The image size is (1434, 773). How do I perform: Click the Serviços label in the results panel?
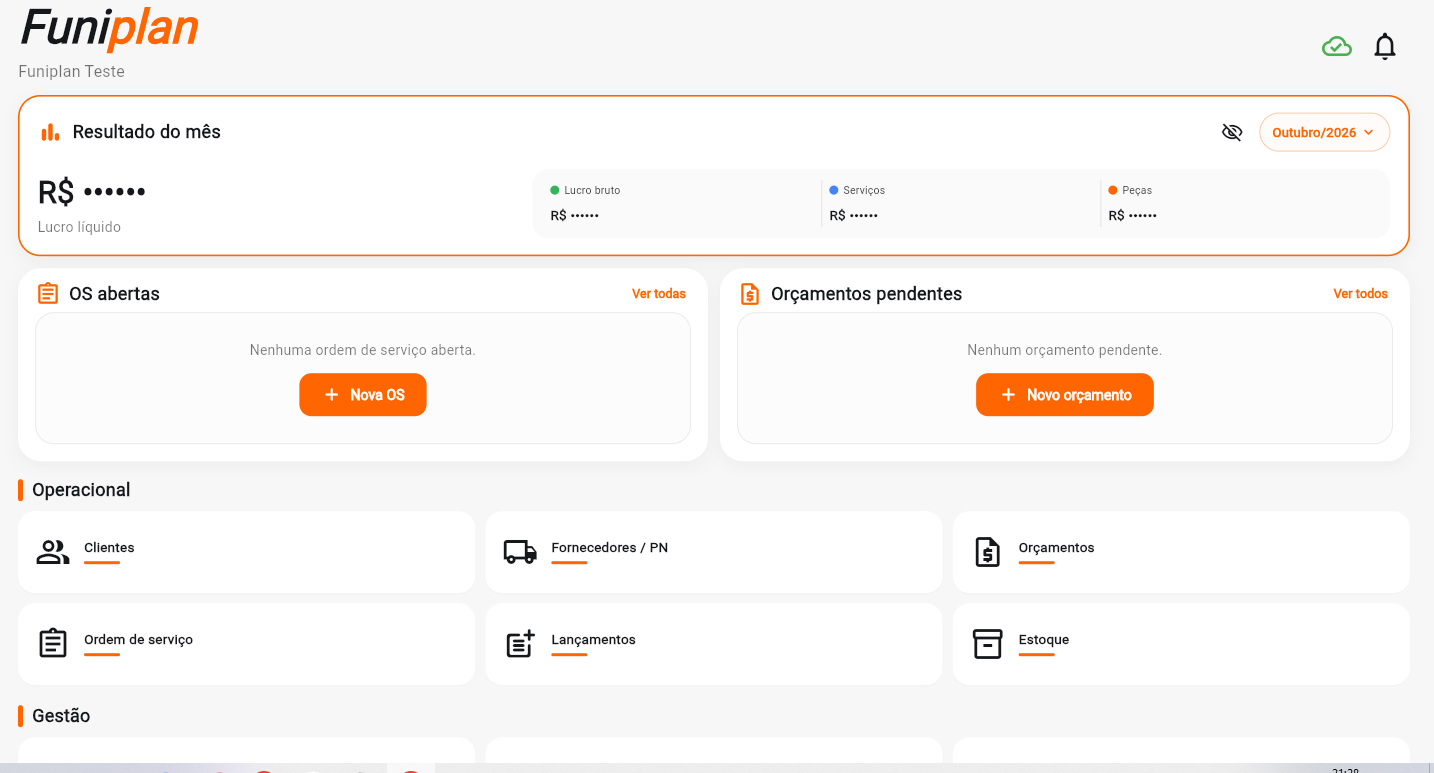(864, 190)
